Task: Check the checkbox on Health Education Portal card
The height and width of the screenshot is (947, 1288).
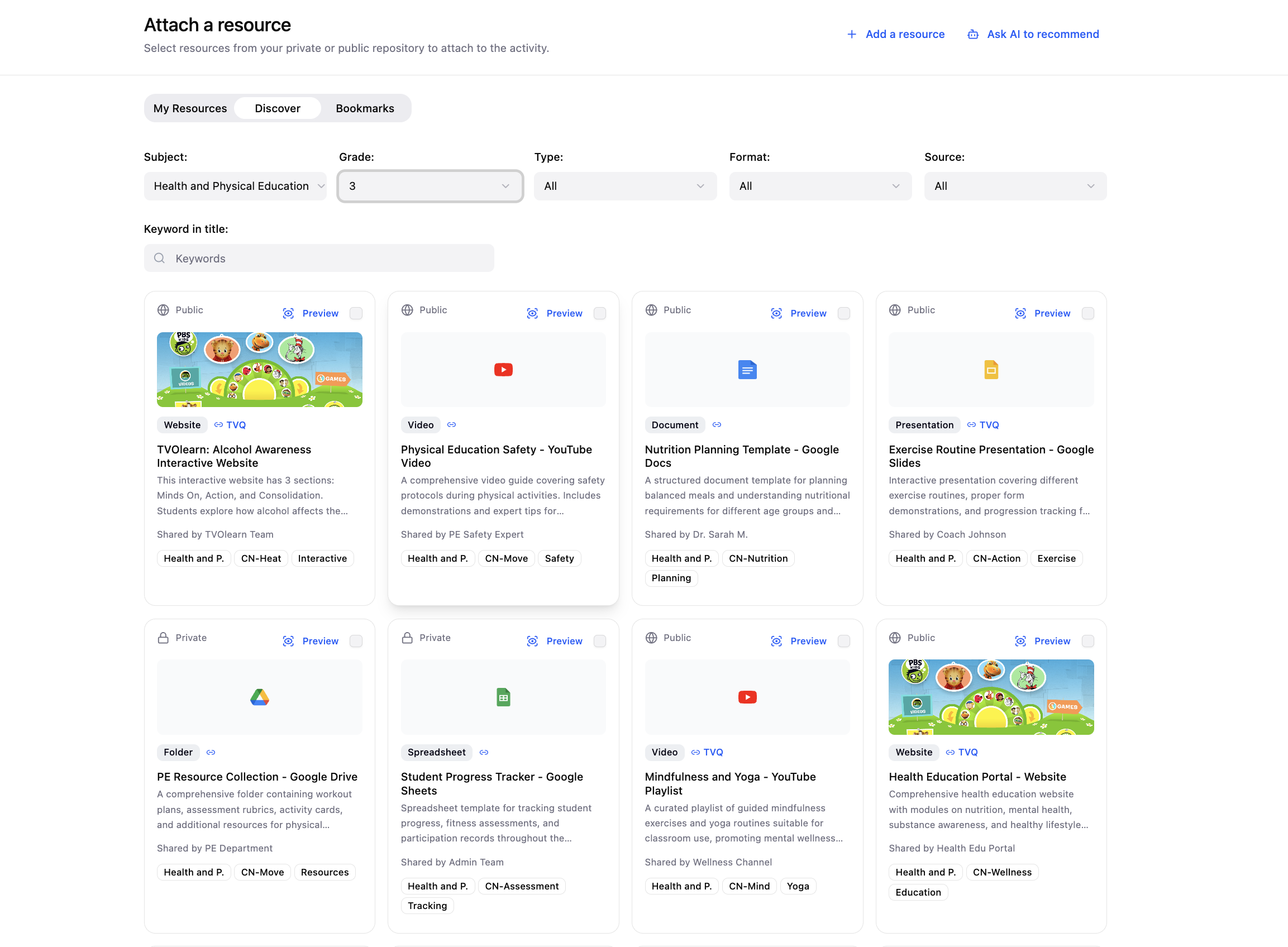Action: (x=1089, y=641)
